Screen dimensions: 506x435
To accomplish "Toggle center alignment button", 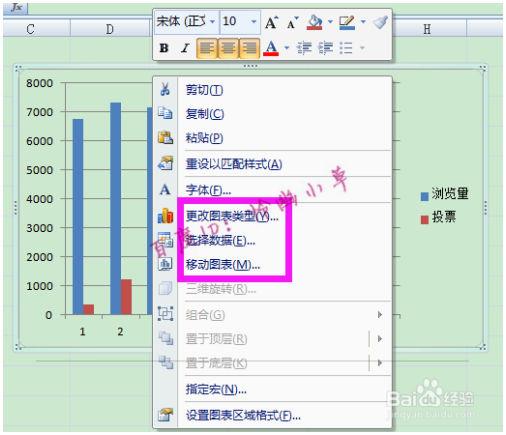I will pos(228,49).
